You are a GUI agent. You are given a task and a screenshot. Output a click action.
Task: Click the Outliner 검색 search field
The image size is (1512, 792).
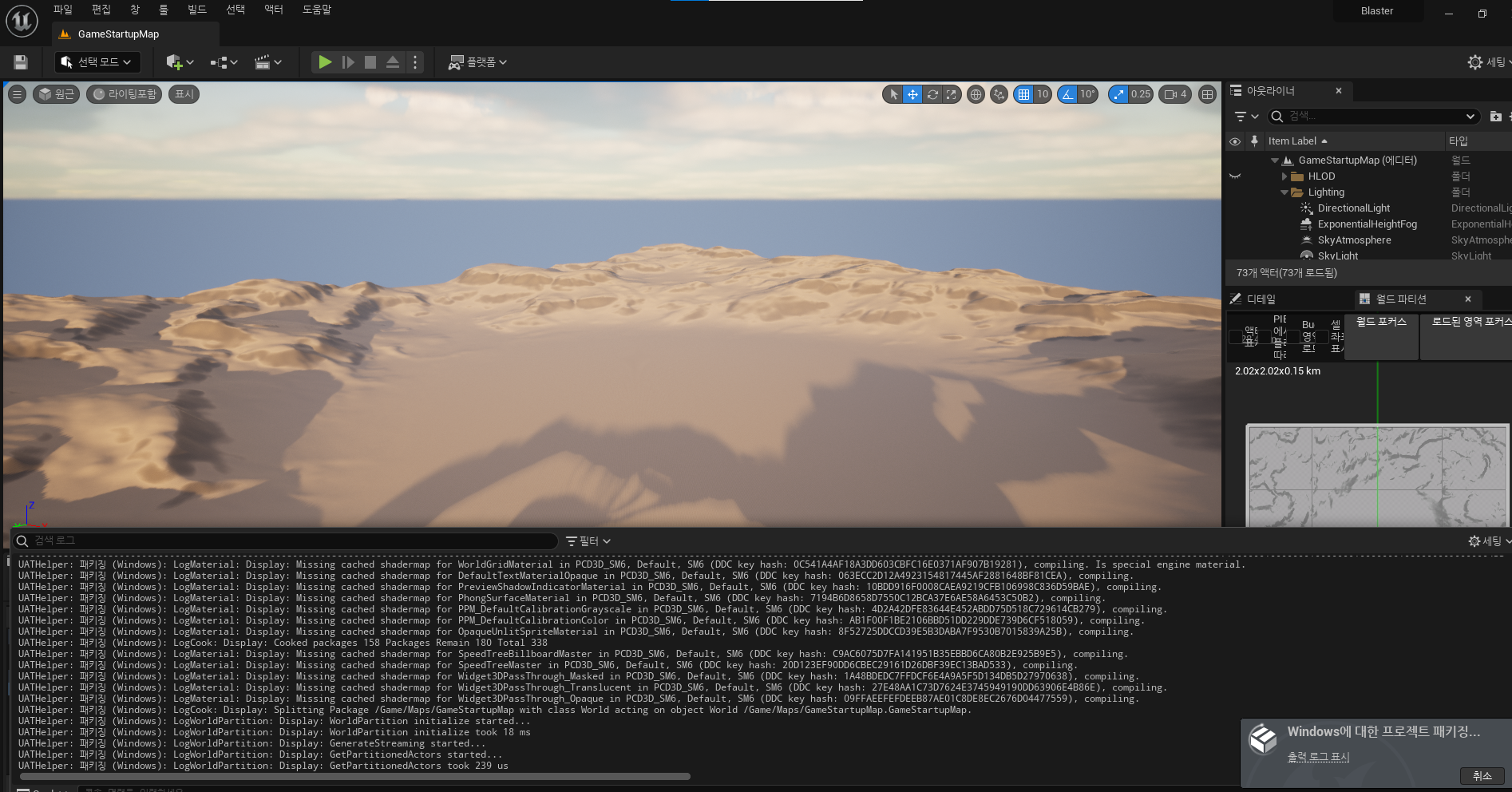coord(1373,117)
